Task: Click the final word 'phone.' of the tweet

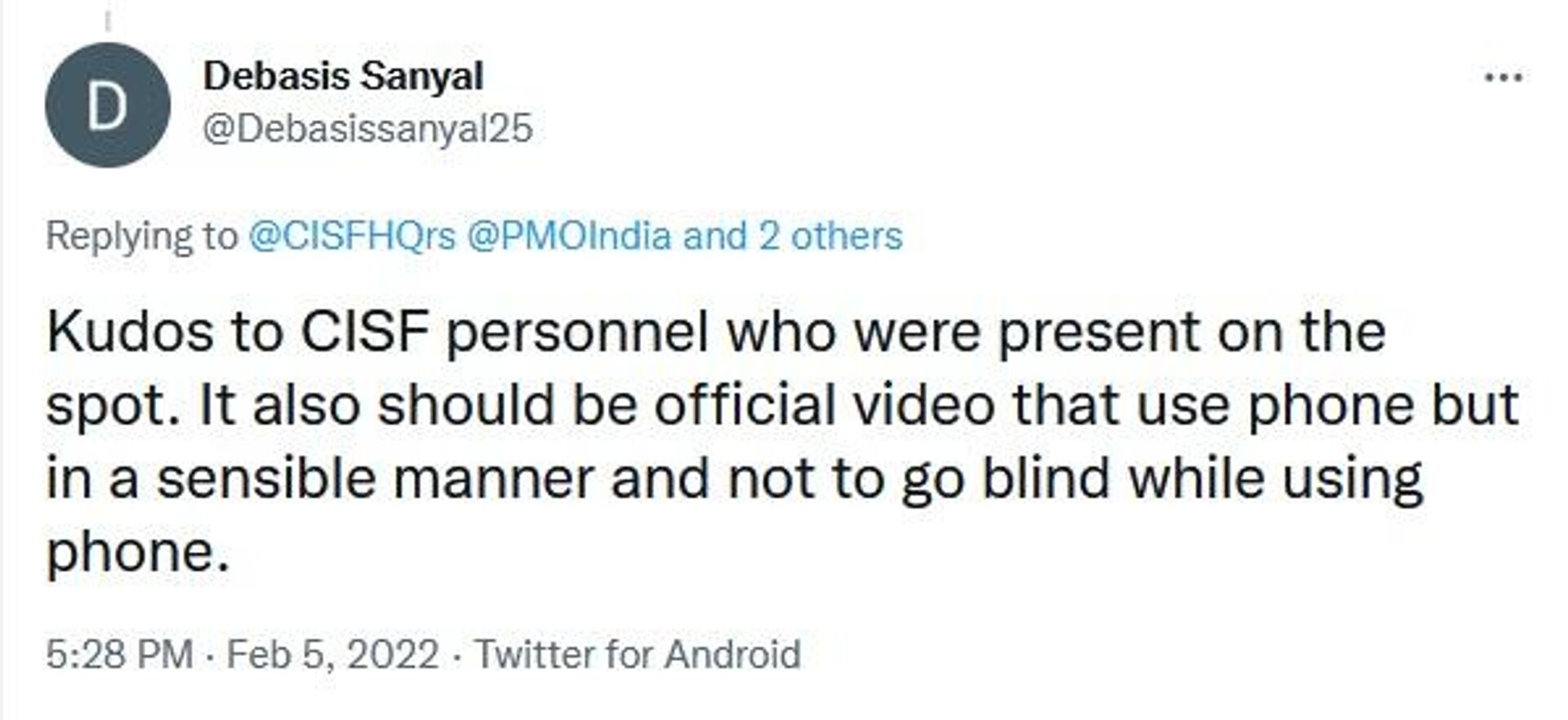Action: point(138,553)
